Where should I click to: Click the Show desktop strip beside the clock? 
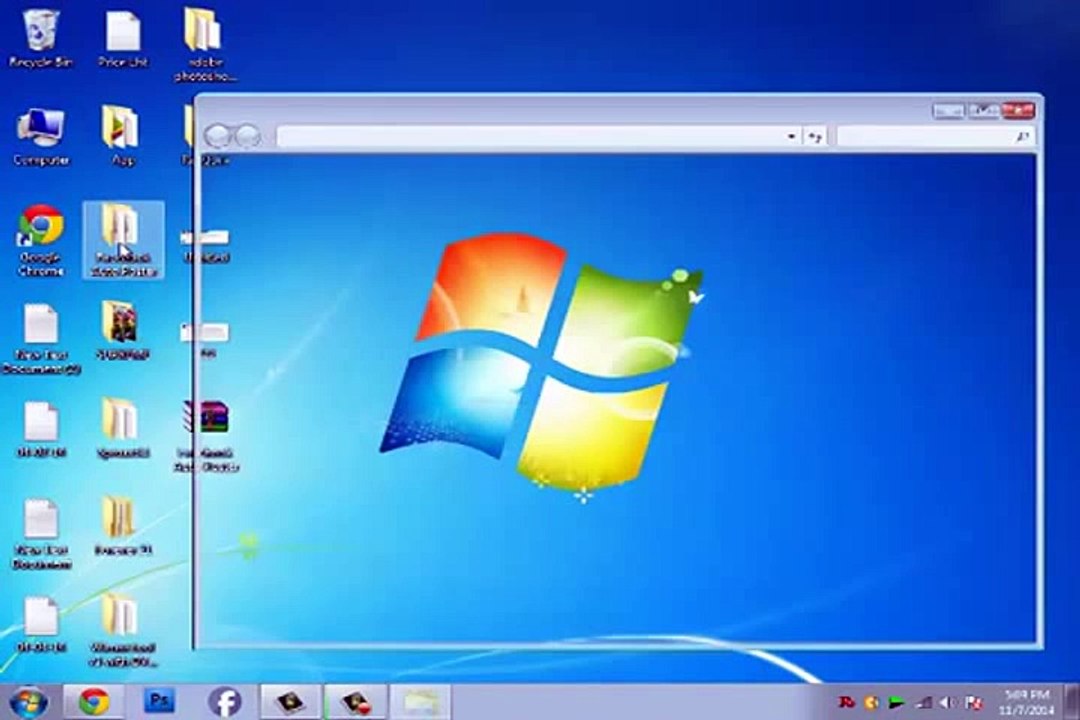pyautogui.click(x=1072, y=702)
